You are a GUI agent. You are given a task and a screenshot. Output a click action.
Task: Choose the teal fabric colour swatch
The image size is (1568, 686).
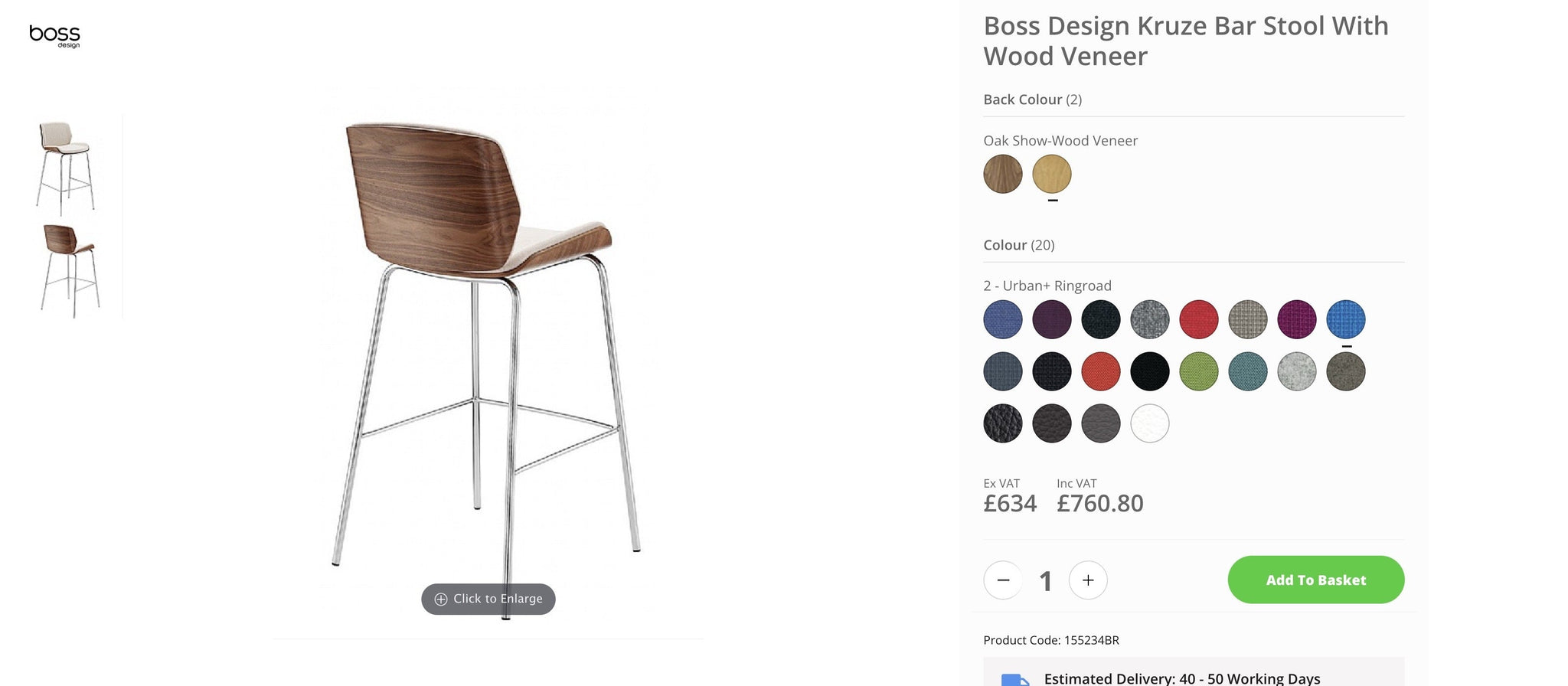[1248, 371]
